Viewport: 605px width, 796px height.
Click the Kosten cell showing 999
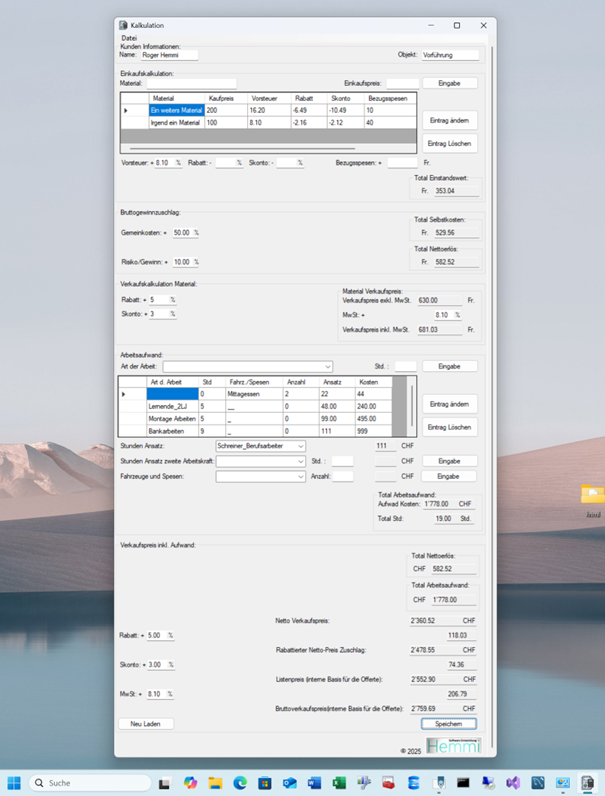click(373, 431)
